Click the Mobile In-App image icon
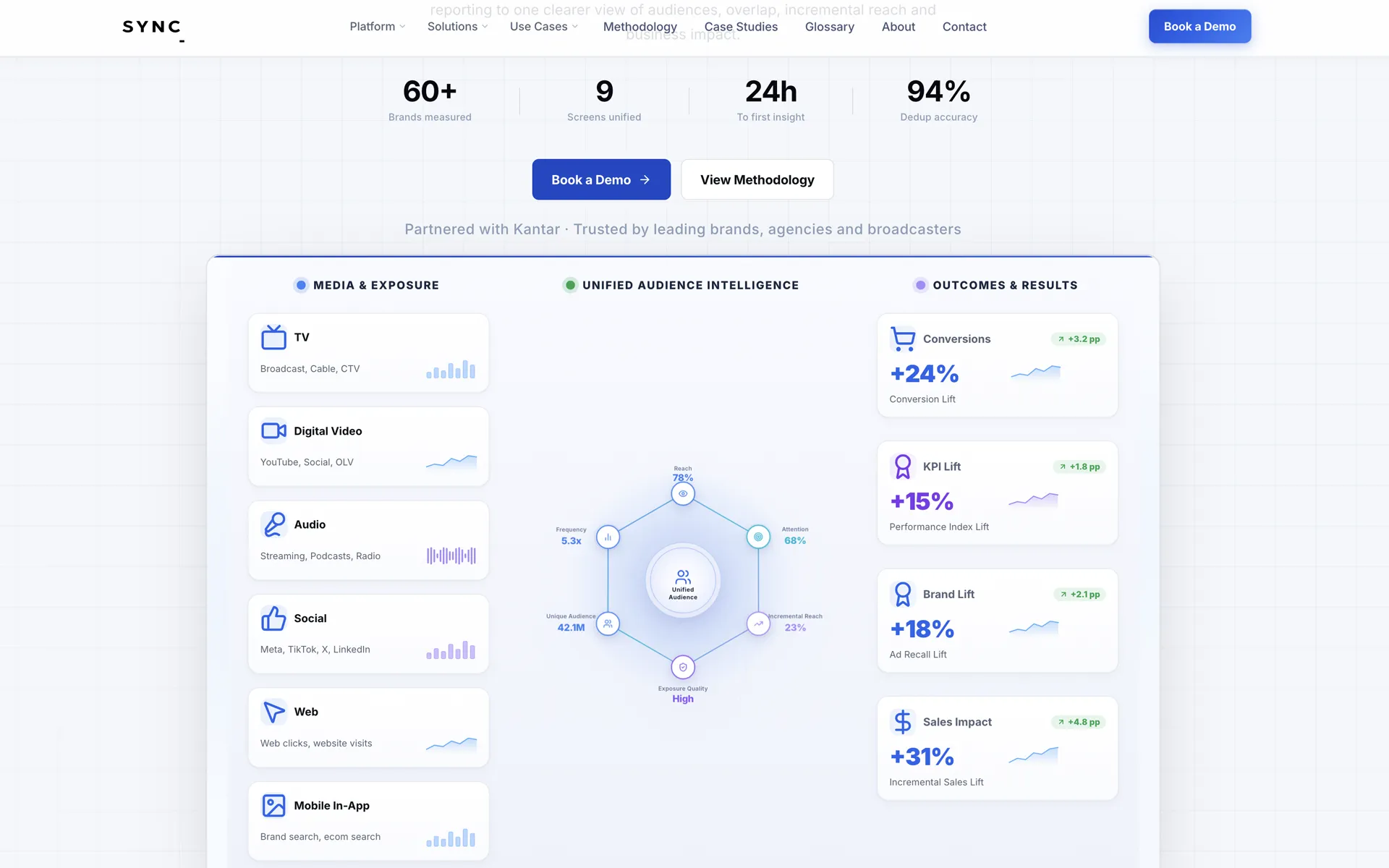This screenshot has height=868, width=1389. 273,806
